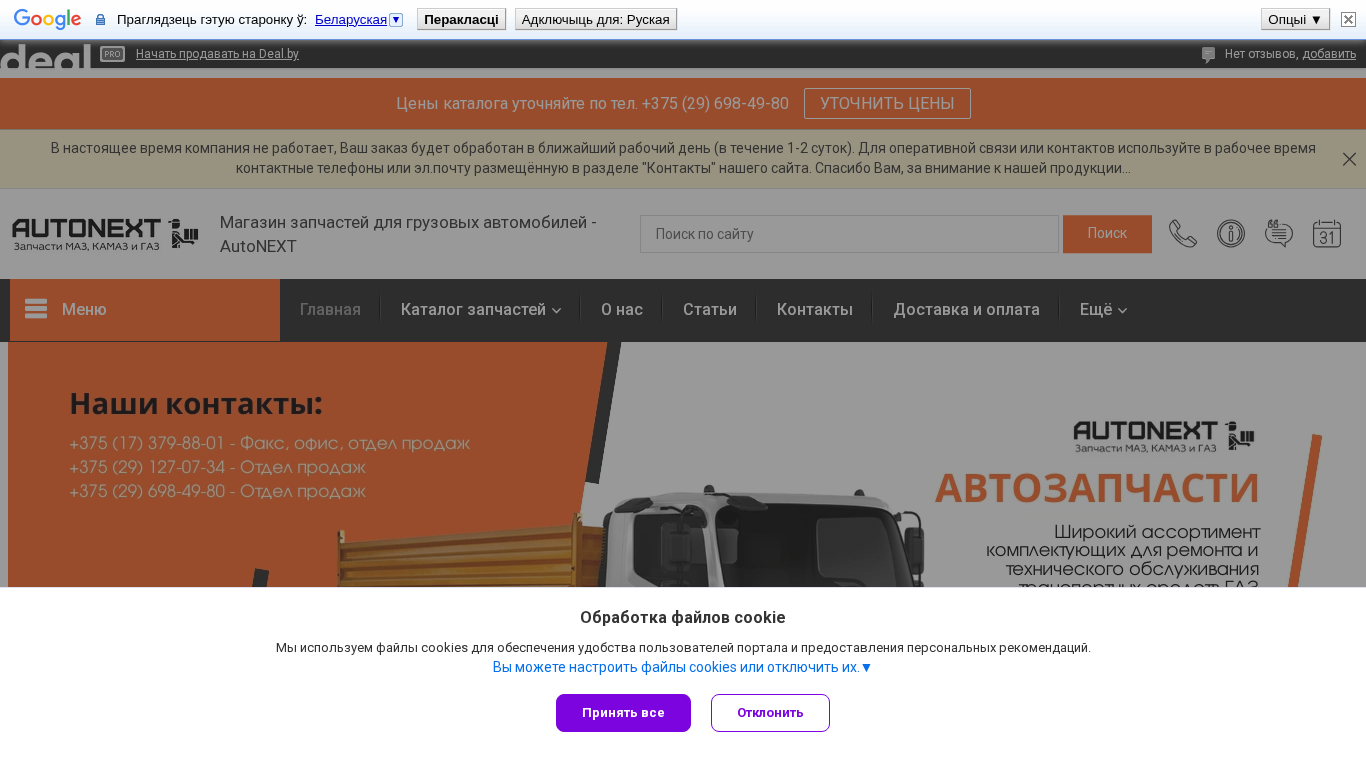Expand the Ещё menu
Screen dimensions: 1366x768
(1104, 310)
